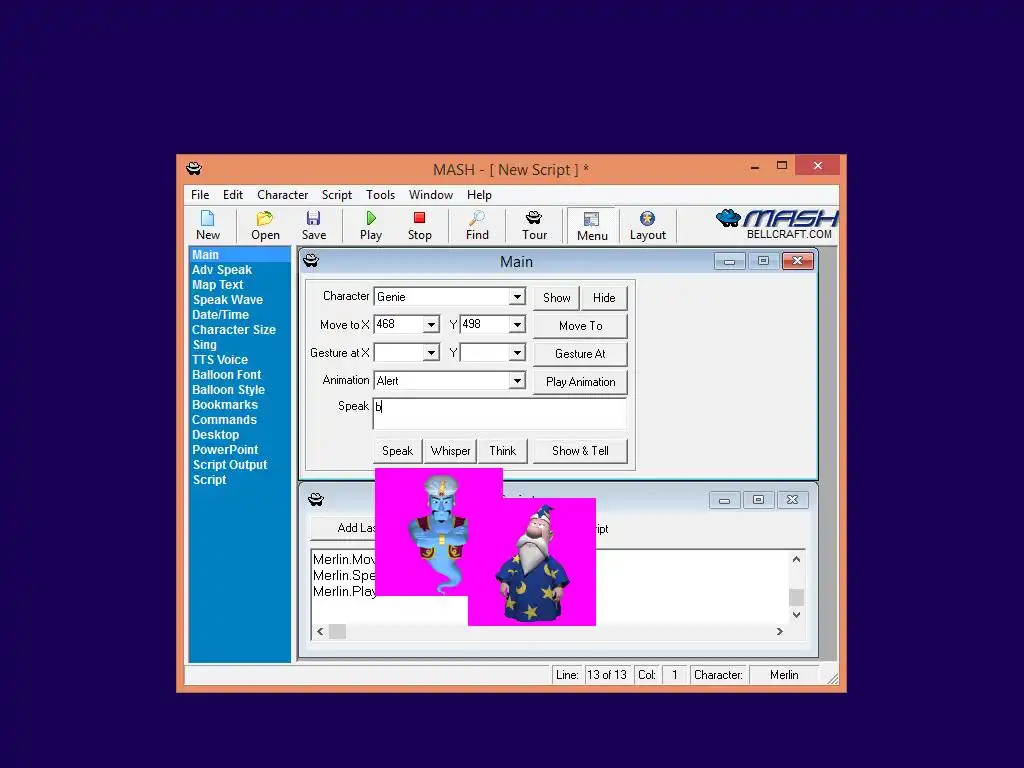1024x768 pixels.
Task: Select Adv Speak in sidebar
Action: 221,270
